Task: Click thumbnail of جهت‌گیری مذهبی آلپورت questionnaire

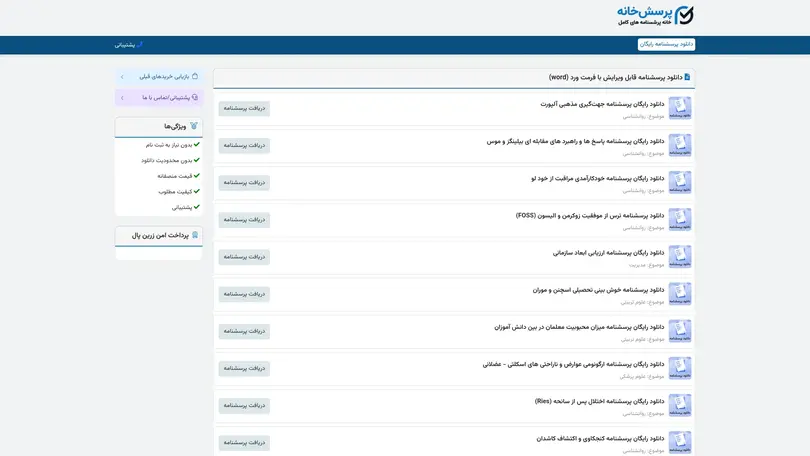Action: click(x=680, y=108)
